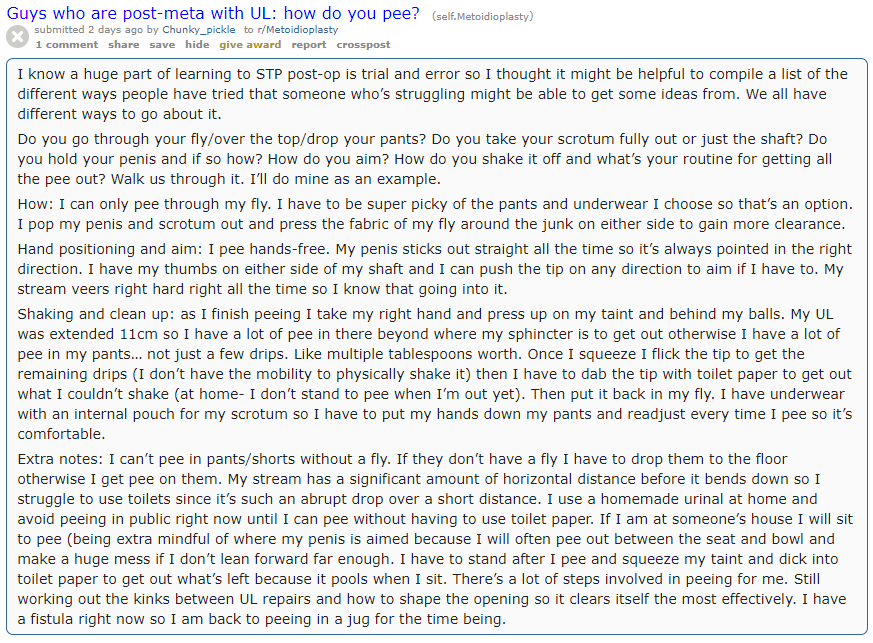This screenshot has height=643, width=873.
Task: Report this post
Action: click(x=309, y=45)
